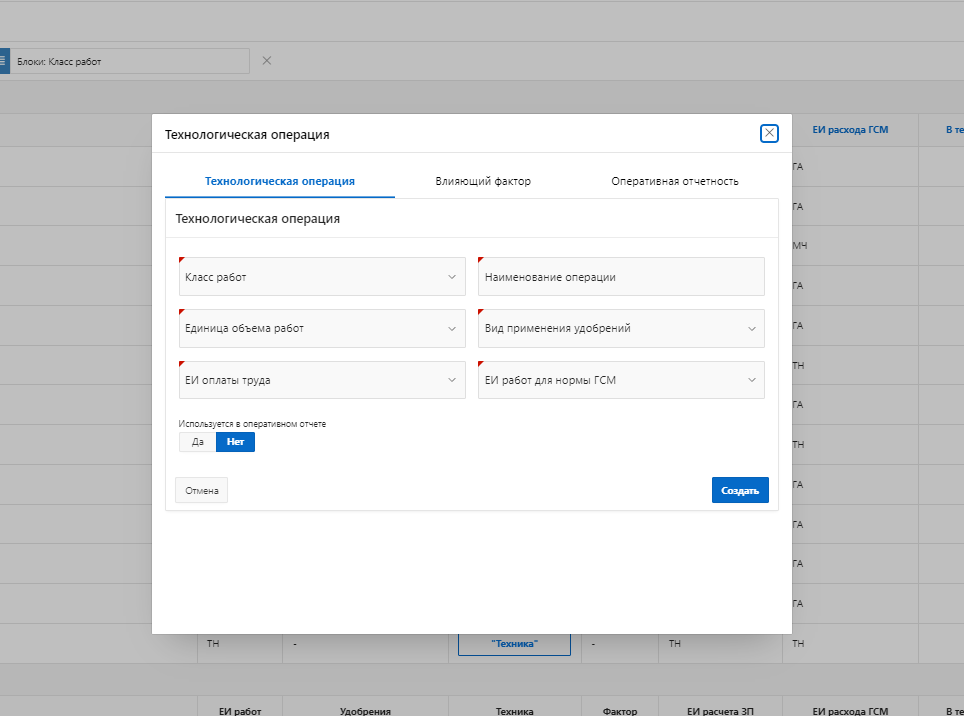
Task: Clear the Блоки: Класс работ filter
Action: pyautogui.click(x=267, y=61)
